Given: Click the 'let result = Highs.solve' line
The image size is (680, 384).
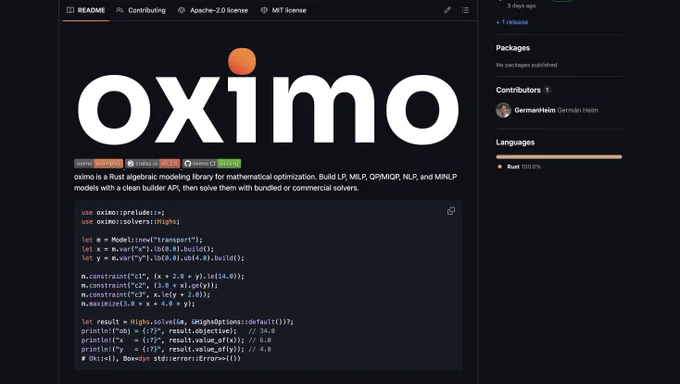Looking at the screenshot, I should 187,322.
